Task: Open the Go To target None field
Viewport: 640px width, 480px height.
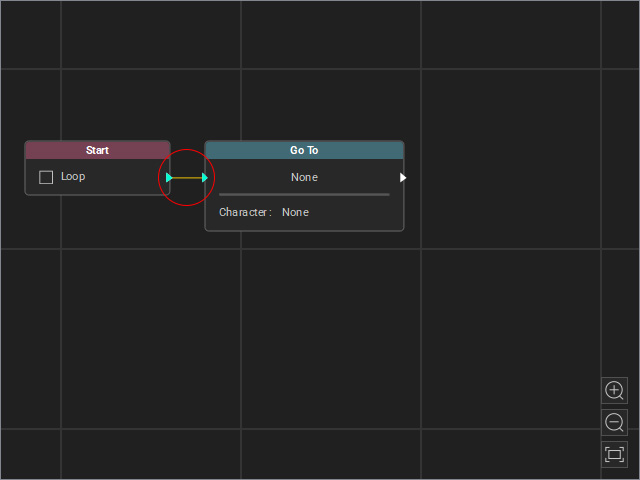Action: (x=304, y=177)
